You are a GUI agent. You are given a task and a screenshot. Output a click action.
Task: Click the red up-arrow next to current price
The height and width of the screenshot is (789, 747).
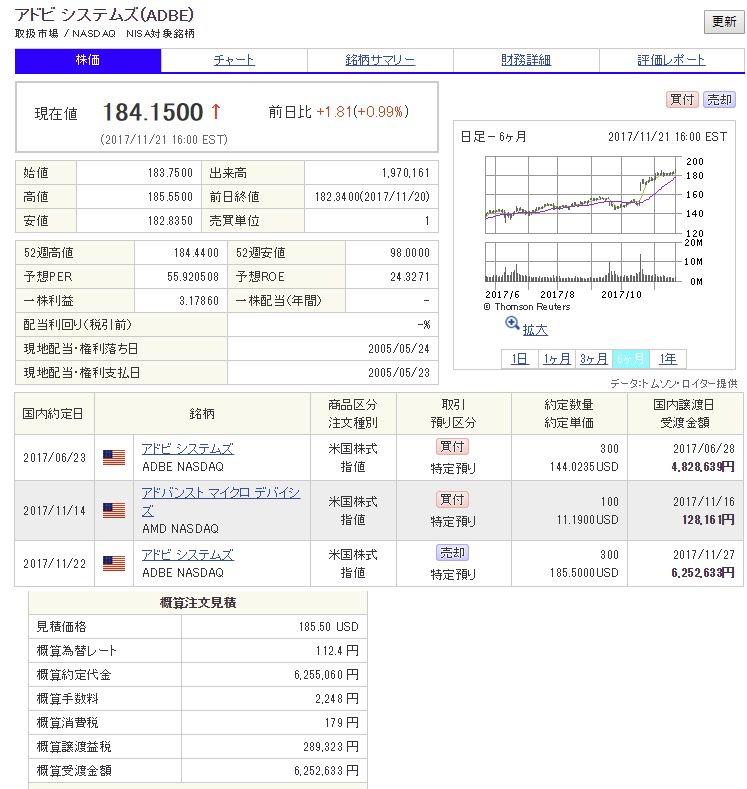216,112
